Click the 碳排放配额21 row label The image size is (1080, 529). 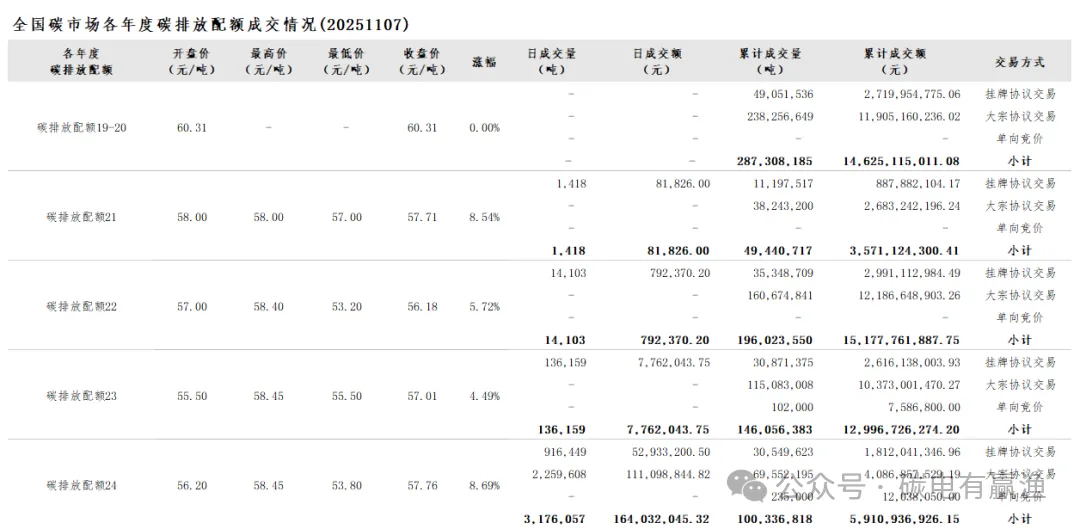click(x=82, y=217)
